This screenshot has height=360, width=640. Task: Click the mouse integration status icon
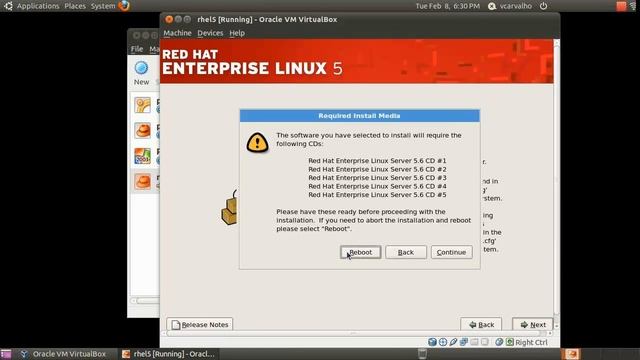point(499,342)
